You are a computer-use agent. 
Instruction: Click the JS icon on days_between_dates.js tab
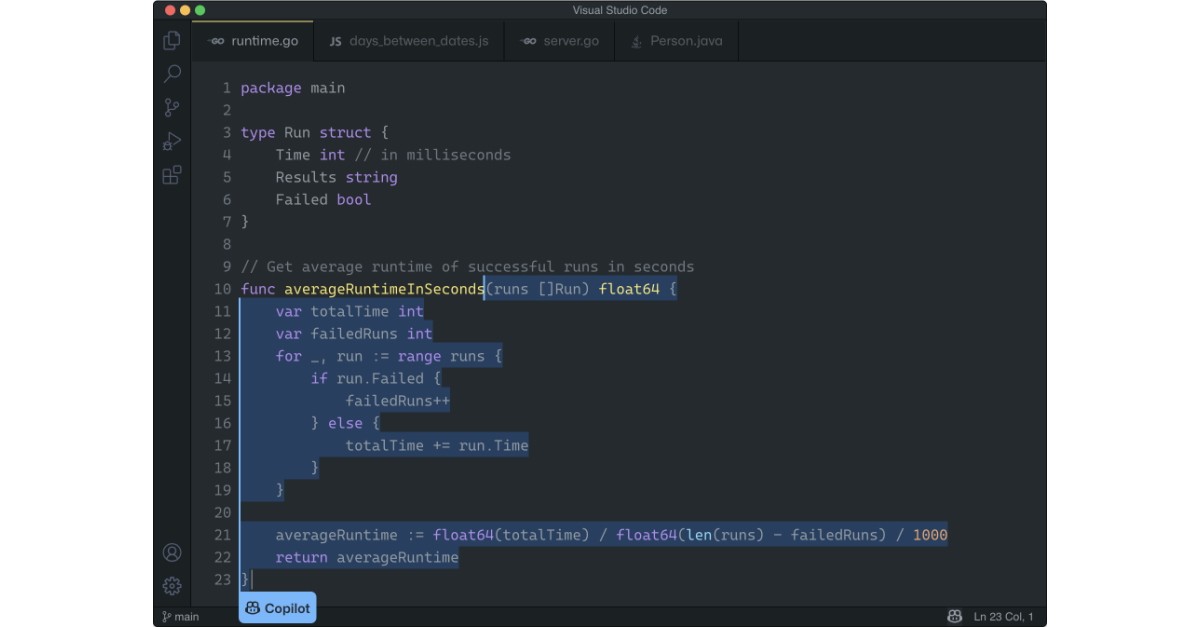(336, 41)
